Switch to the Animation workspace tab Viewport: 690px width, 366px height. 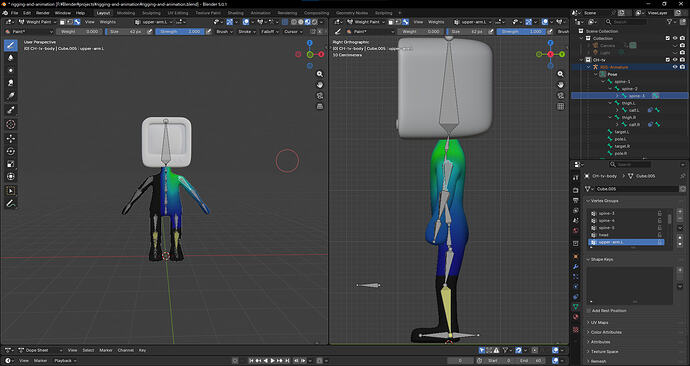point(261,13)
